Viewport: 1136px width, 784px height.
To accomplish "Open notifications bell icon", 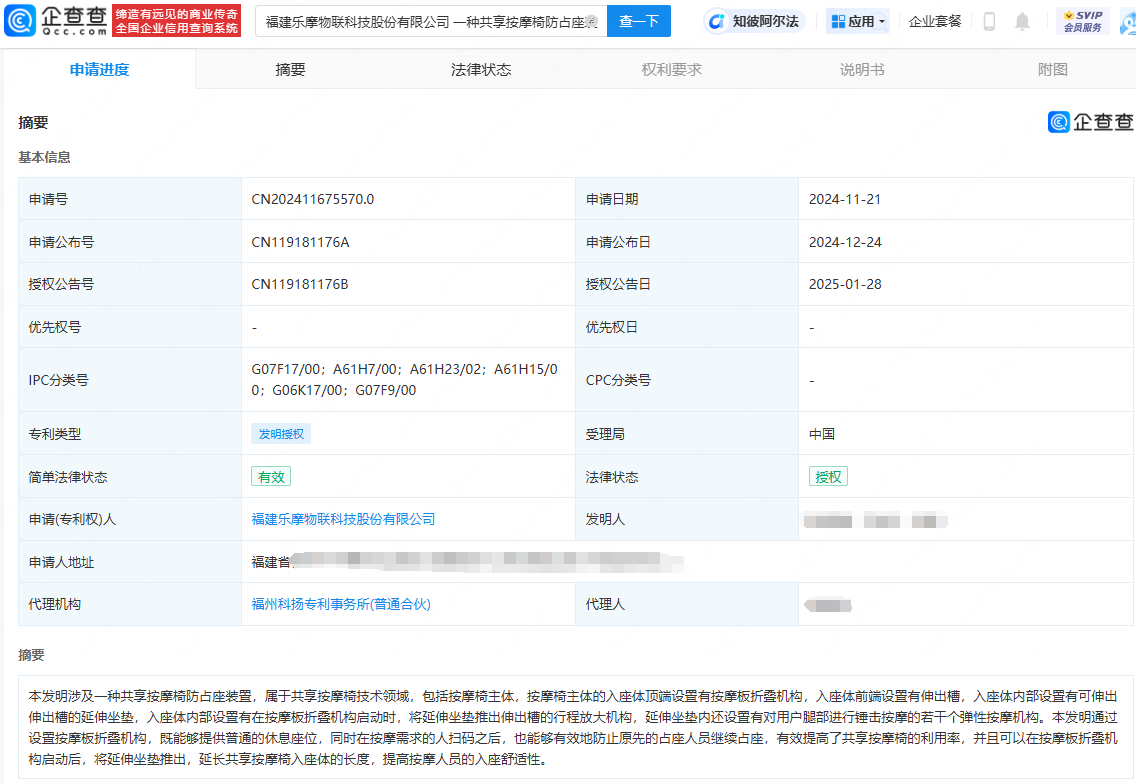I will (1022, 21).
